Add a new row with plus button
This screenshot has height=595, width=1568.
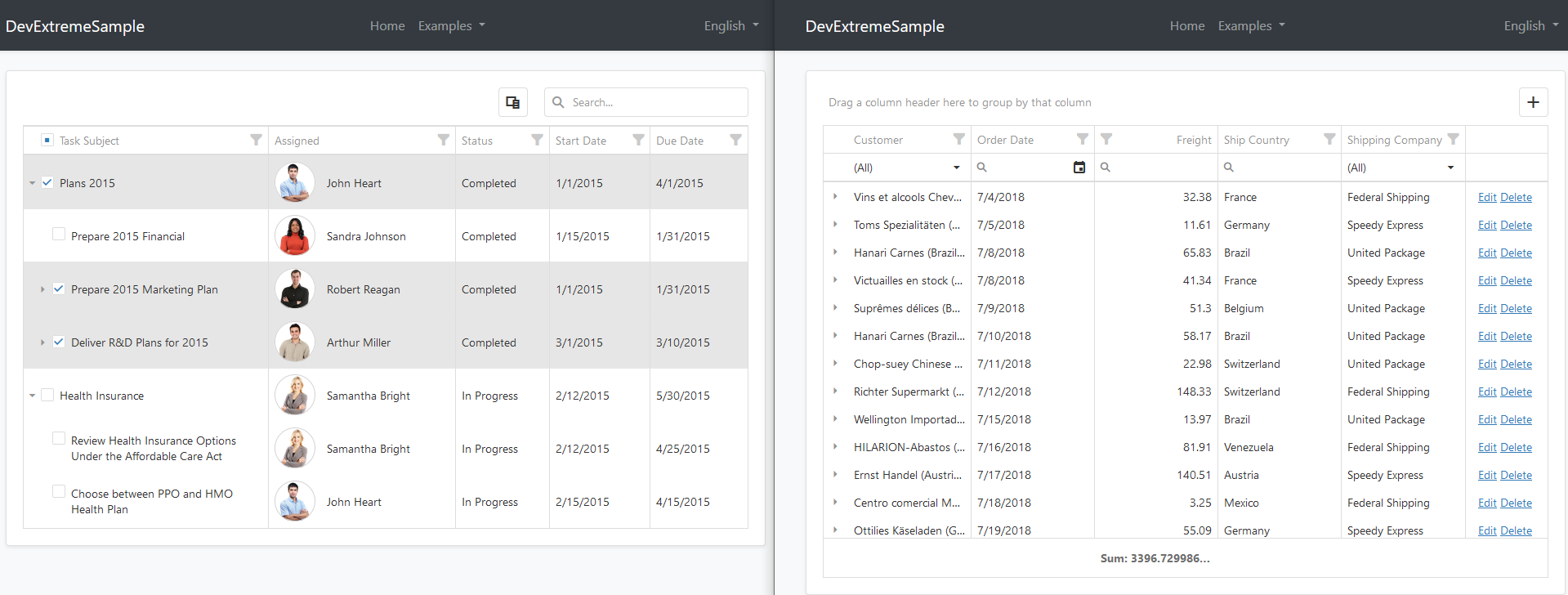tap(1533, 102)
